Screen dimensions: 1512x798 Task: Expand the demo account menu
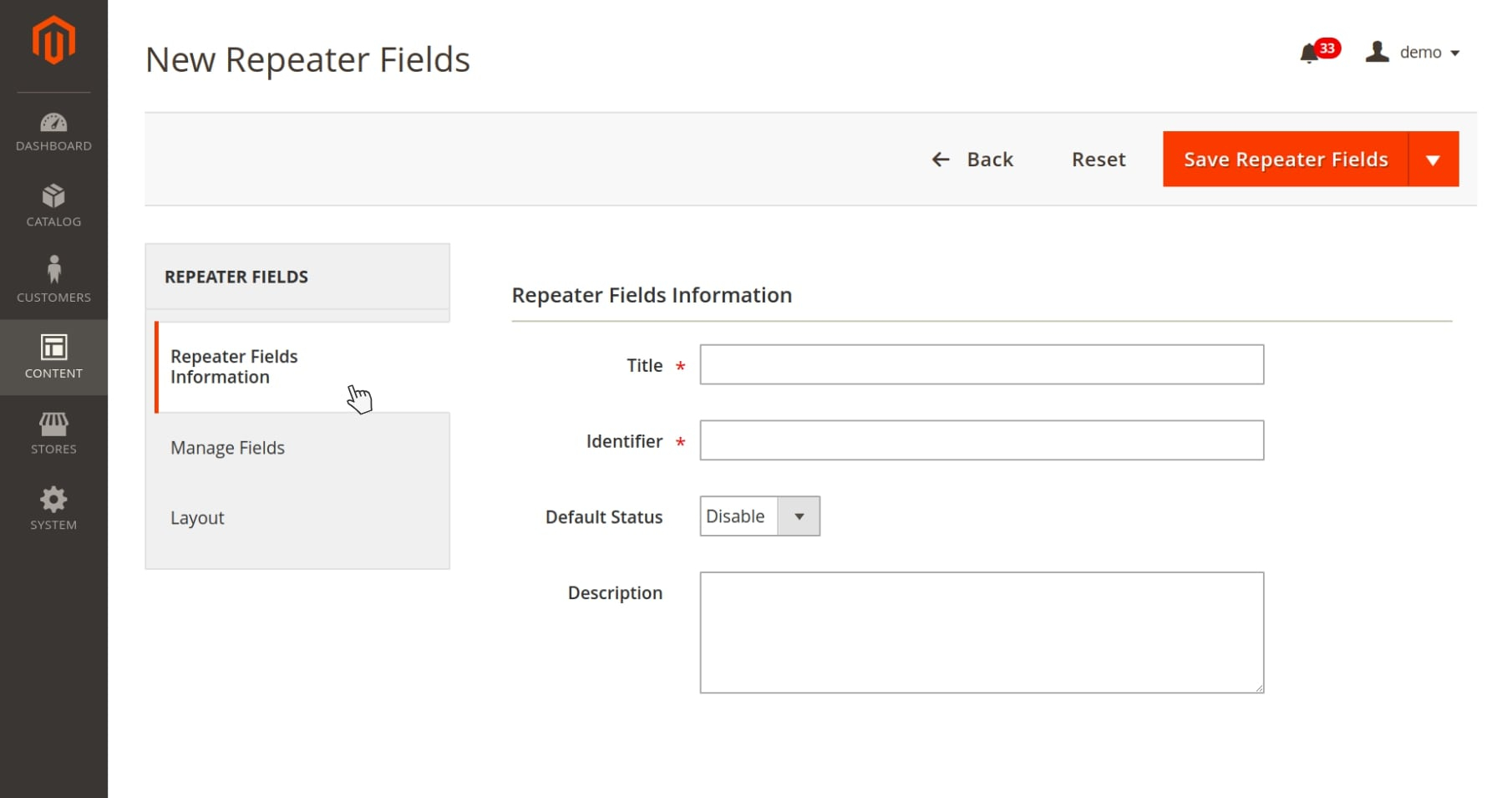tap(1429, 53)
